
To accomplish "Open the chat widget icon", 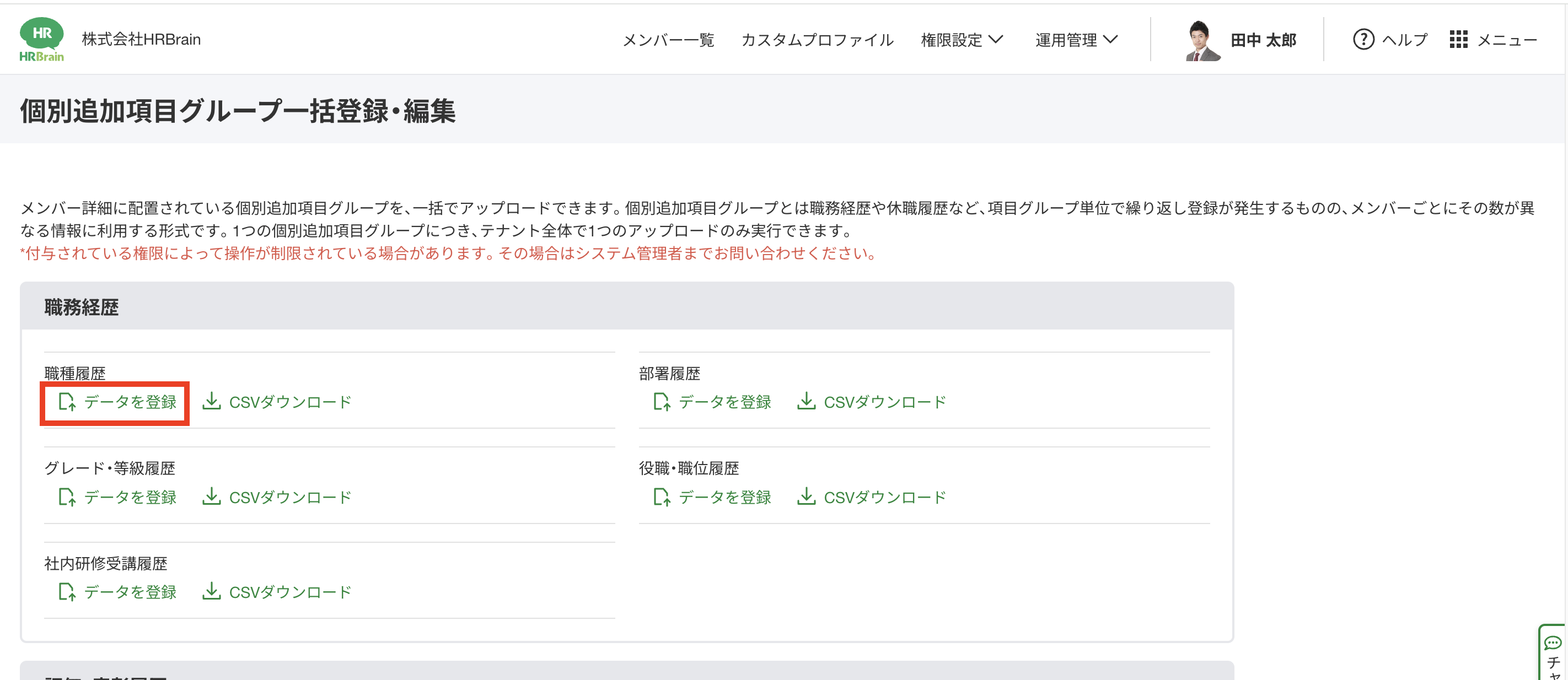I will (x=1553, y=643).
